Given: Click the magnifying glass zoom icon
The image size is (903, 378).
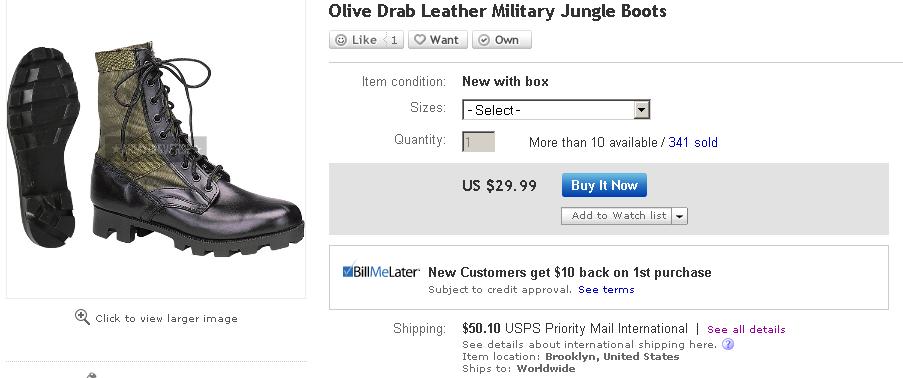Looking at the screenshot, I should pyautogui.click(x=82, y=317).
